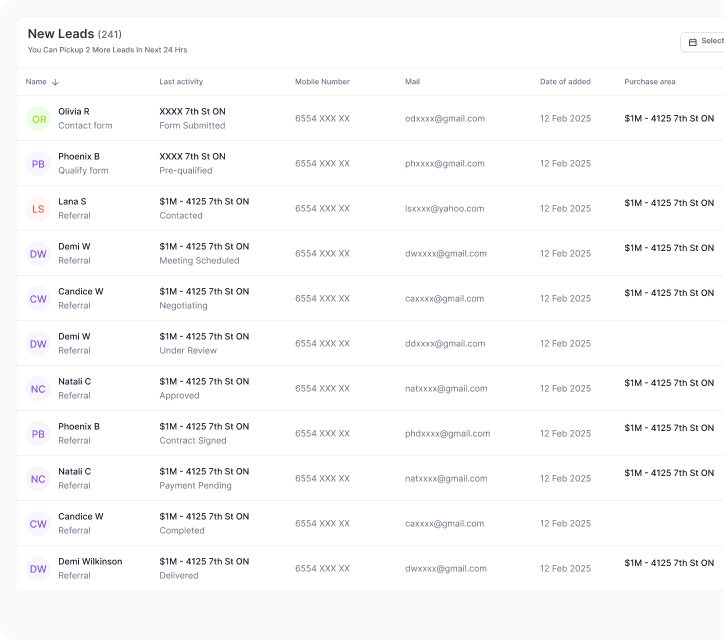Click caxxxx@gmail.com in Completed row
The height and width of the screenshot is (640, 724).
tap(445, 524)
